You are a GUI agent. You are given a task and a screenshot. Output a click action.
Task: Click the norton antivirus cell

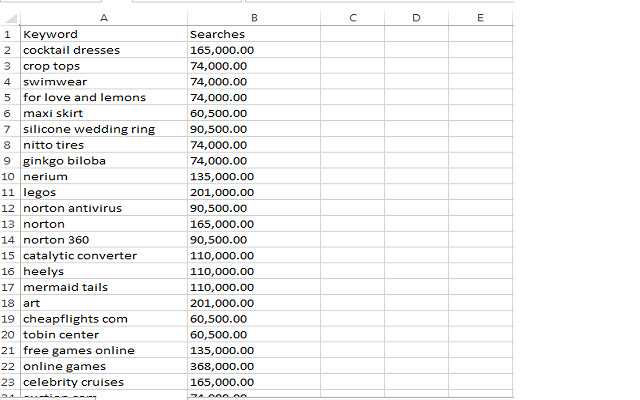[104, 208]
